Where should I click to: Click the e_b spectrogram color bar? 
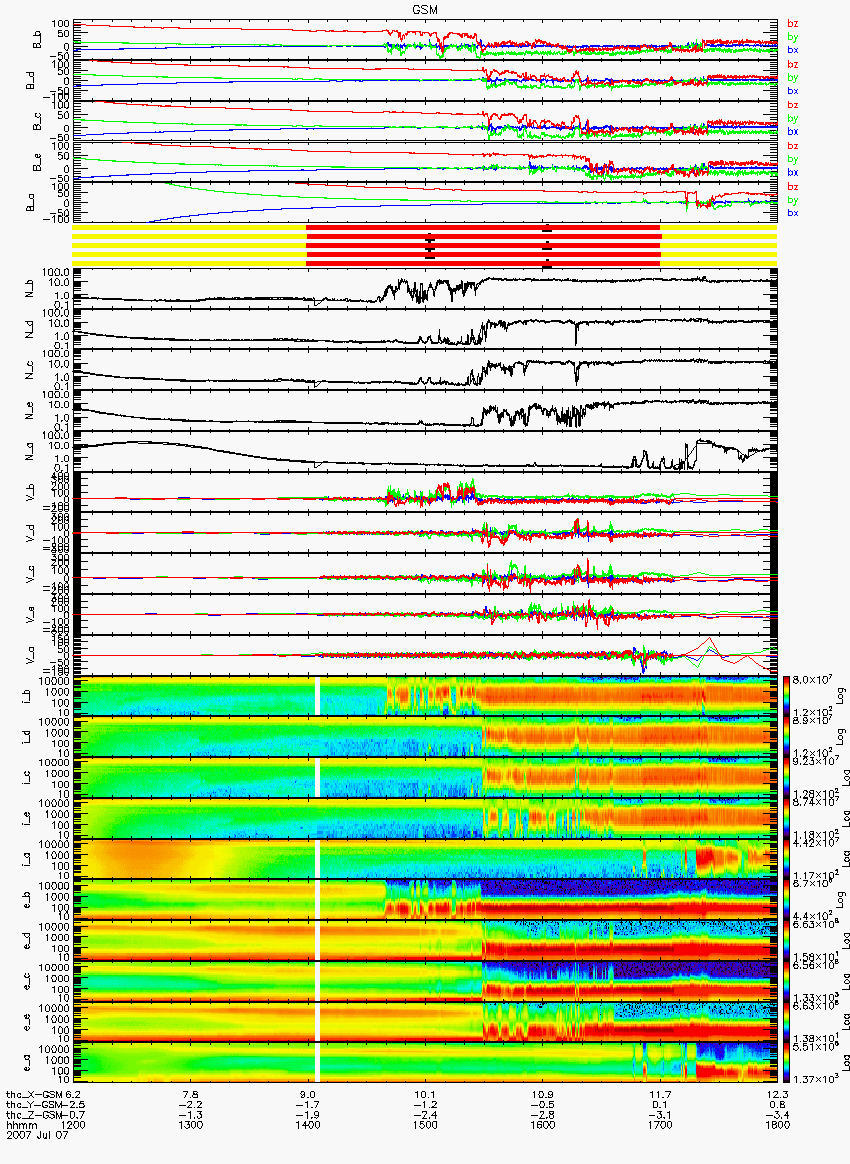tap(786, 900)
